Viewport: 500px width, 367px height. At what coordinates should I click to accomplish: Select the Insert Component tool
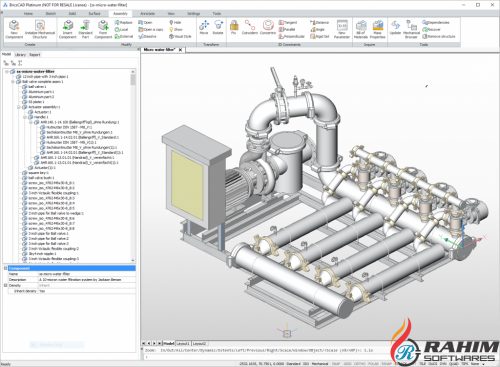[68, 29]
